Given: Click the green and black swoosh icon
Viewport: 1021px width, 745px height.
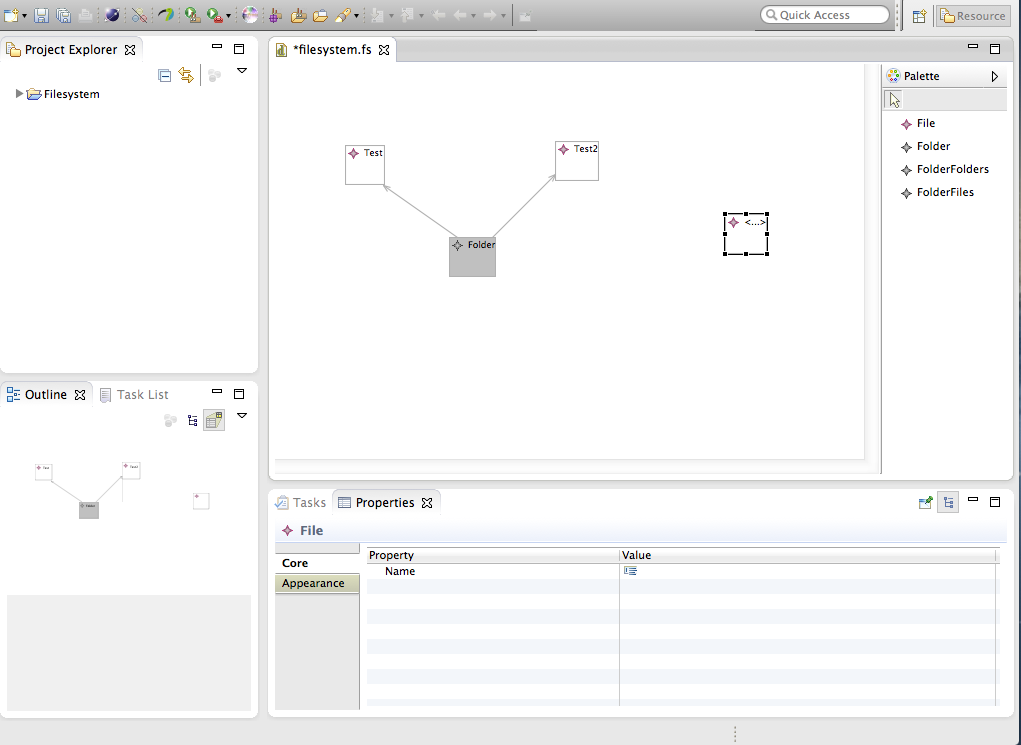Looking at the screenshot, I should point(165,15).
